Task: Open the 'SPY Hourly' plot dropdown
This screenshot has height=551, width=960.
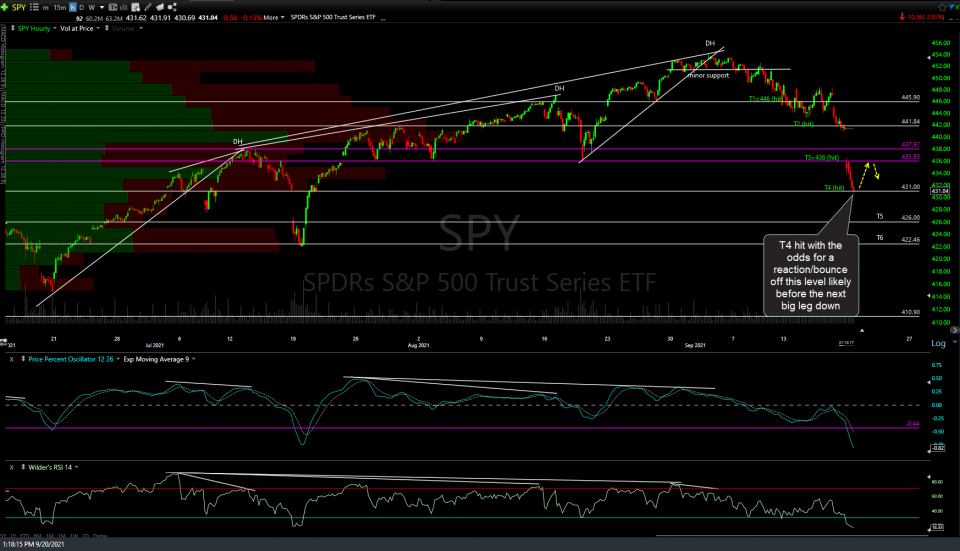Action: click(x=54, y=28)
